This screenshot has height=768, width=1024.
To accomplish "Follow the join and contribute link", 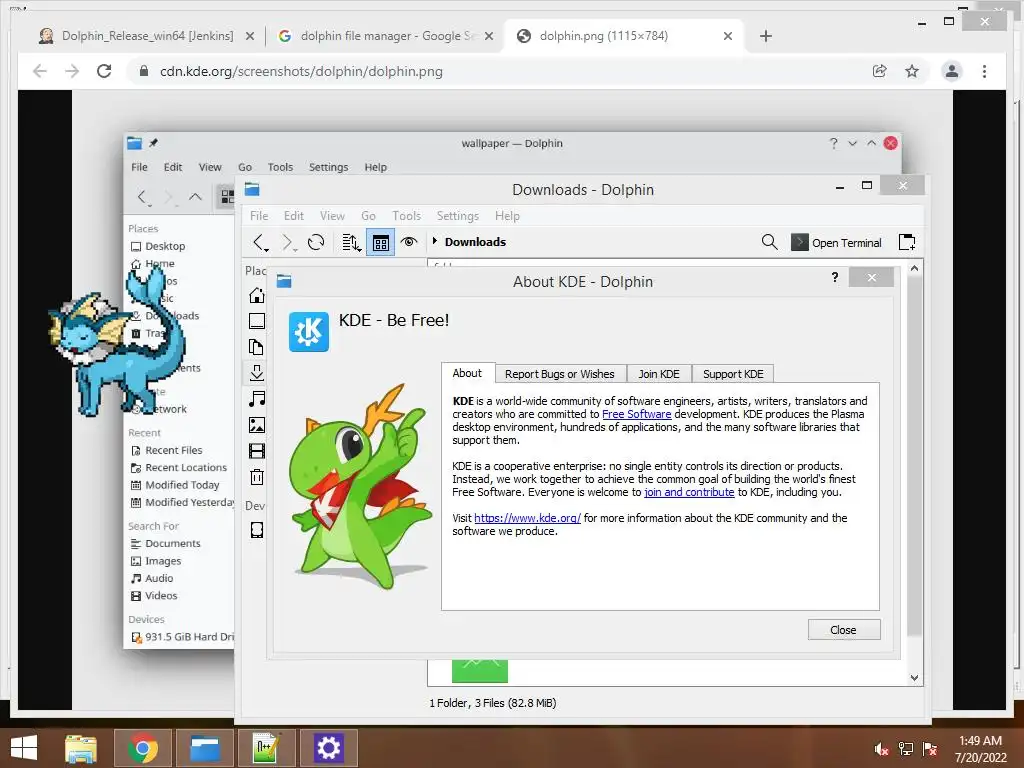I will pyautogui.click(x=689, y=492).
